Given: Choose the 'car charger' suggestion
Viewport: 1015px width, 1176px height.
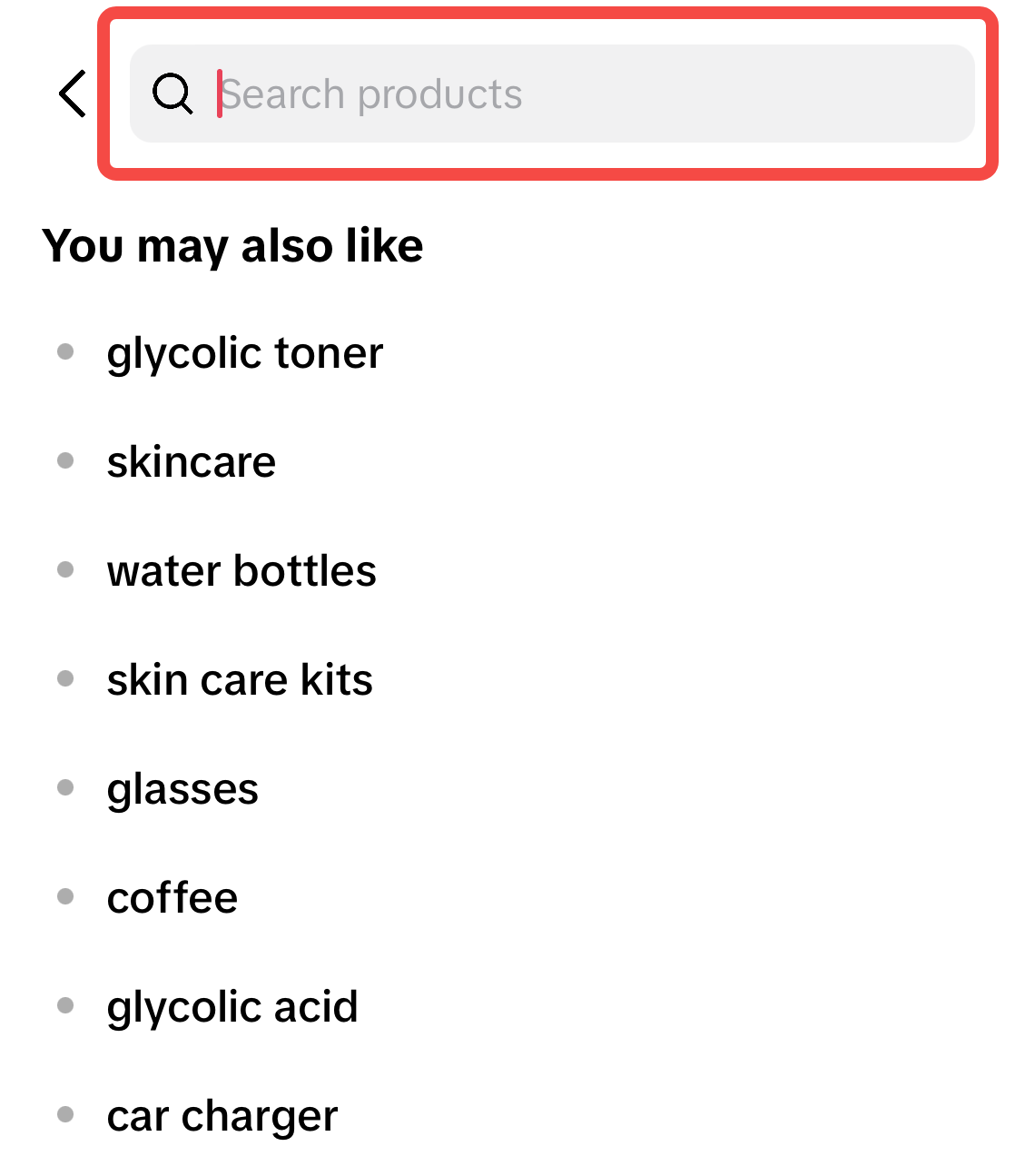Looking at the screenshot, I should click(x=222, y=1116).
